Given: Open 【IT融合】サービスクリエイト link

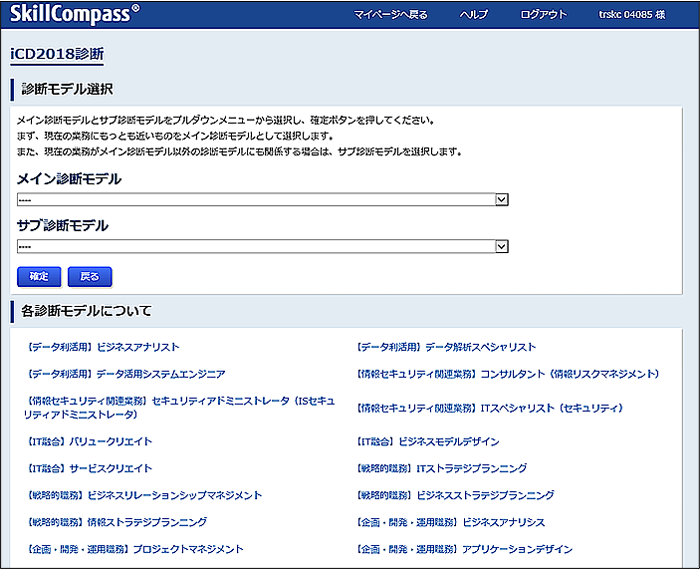Looking at the screenshot, I should pyautogui.click(x=88, y=469).
